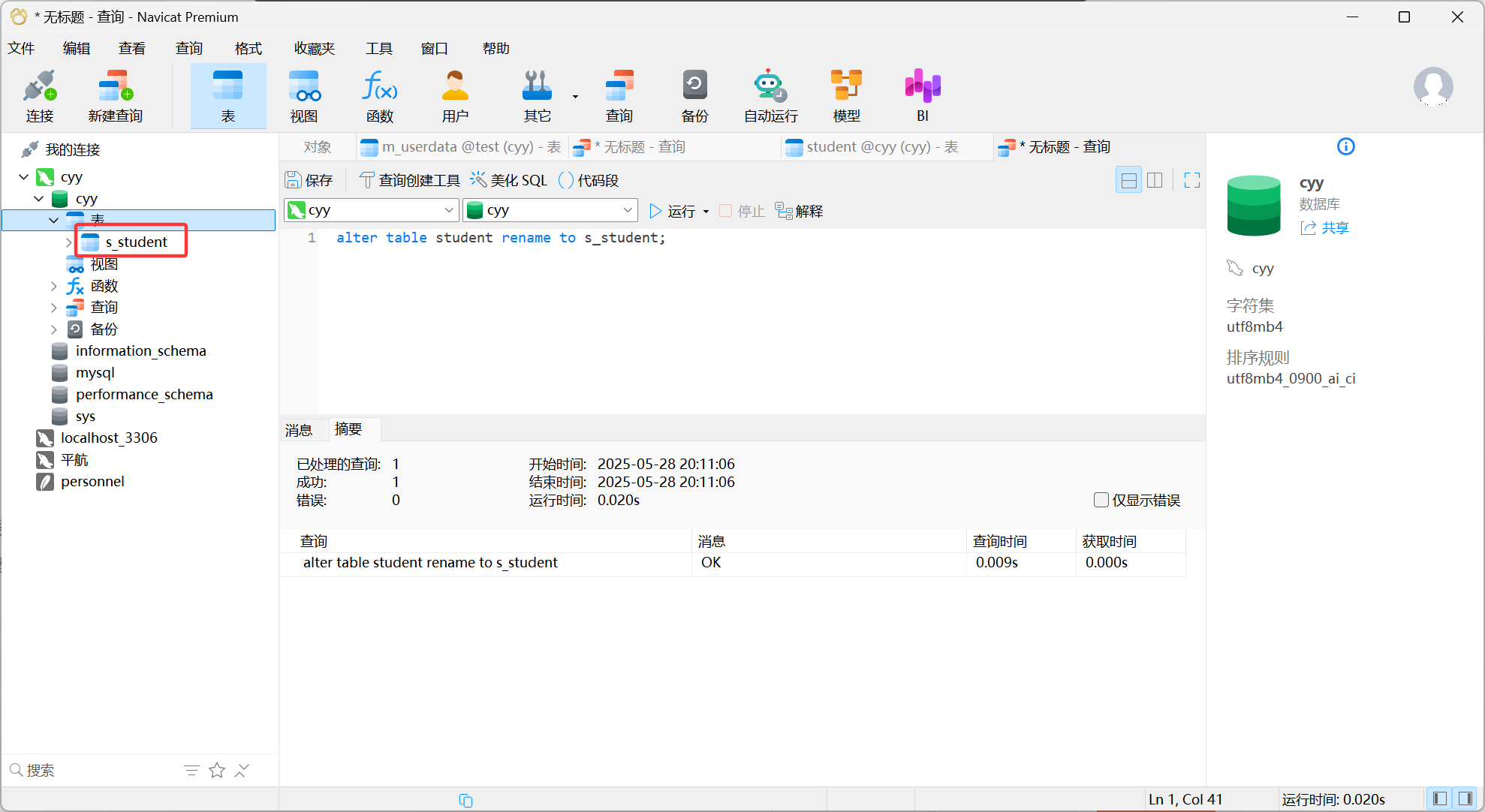Select the information_schema database
The height and width of the screenshot is (812, 1485).
pos(140,351)
